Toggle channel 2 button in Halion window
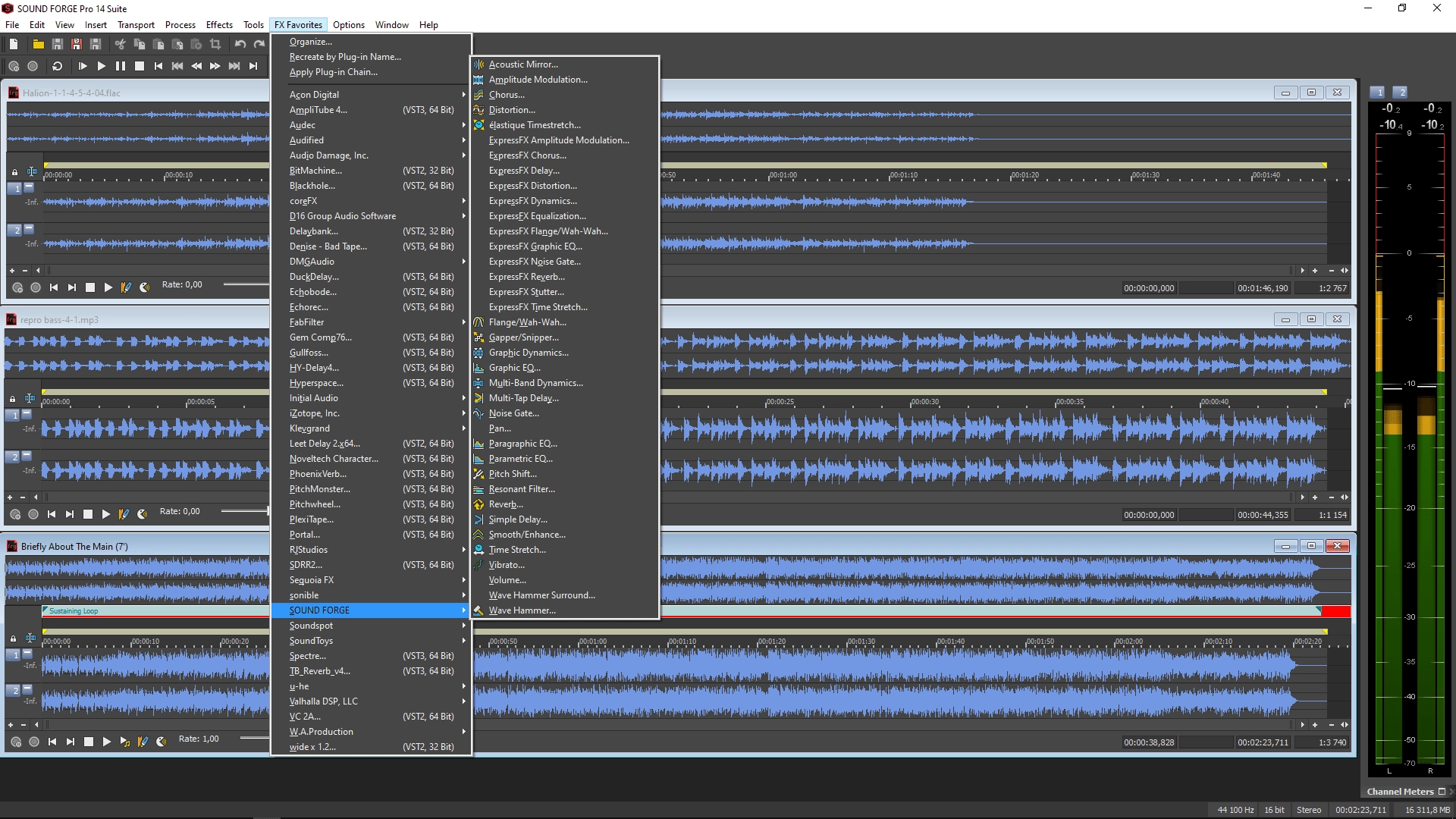The image size is (1456, 819). click(14, 230)
